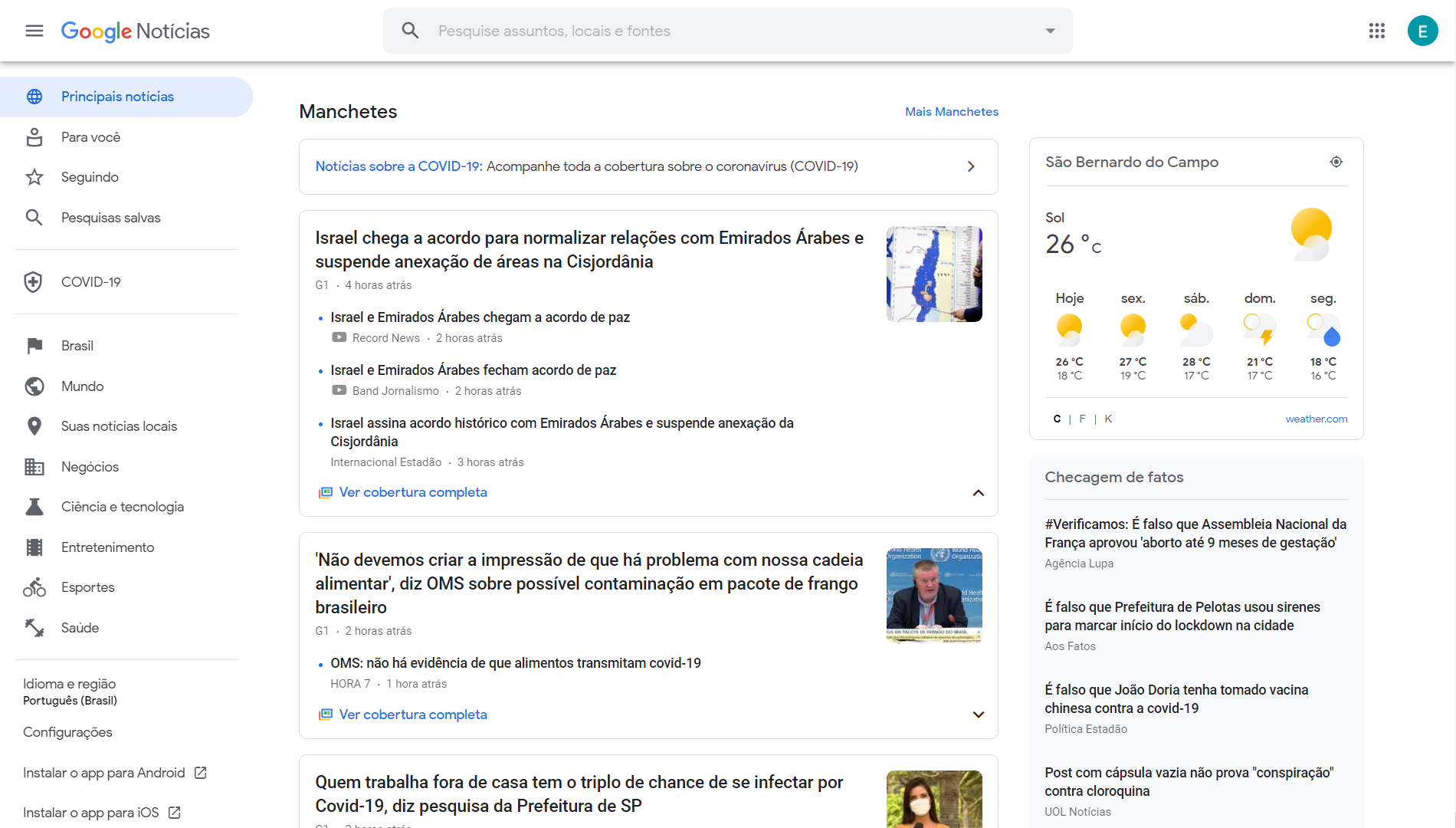The image size is (1456, 828).
Task: Select Celsius temperature unit
Action: pyautogui.click(x=1057, y=419)
